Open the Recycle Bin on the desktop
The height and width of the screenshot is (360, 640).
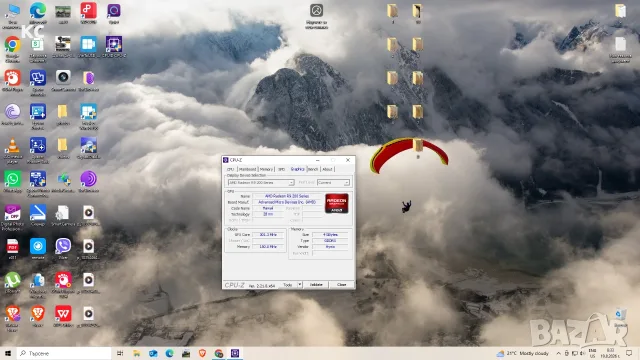(620, 318)
